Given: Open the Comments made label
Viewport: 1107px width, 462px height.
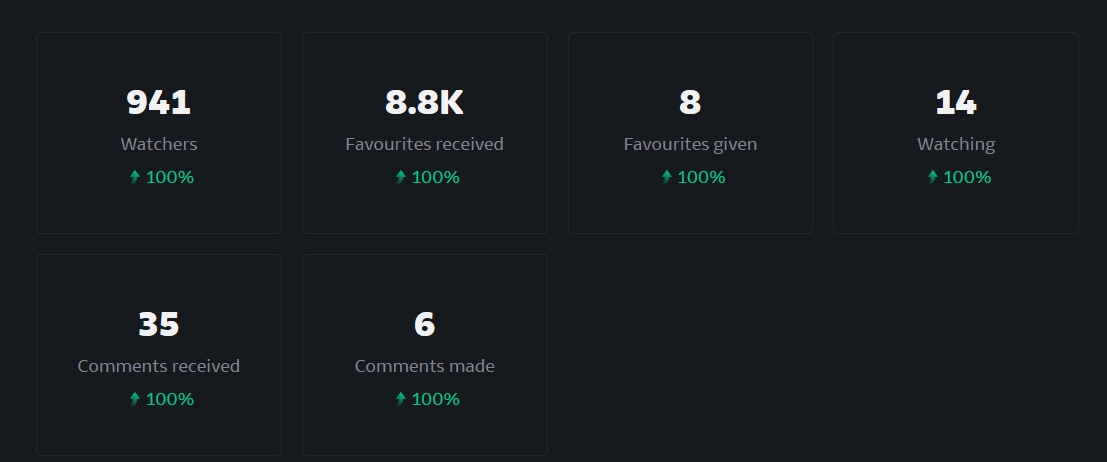Looking at the screenshot, I should pos(424,366).
